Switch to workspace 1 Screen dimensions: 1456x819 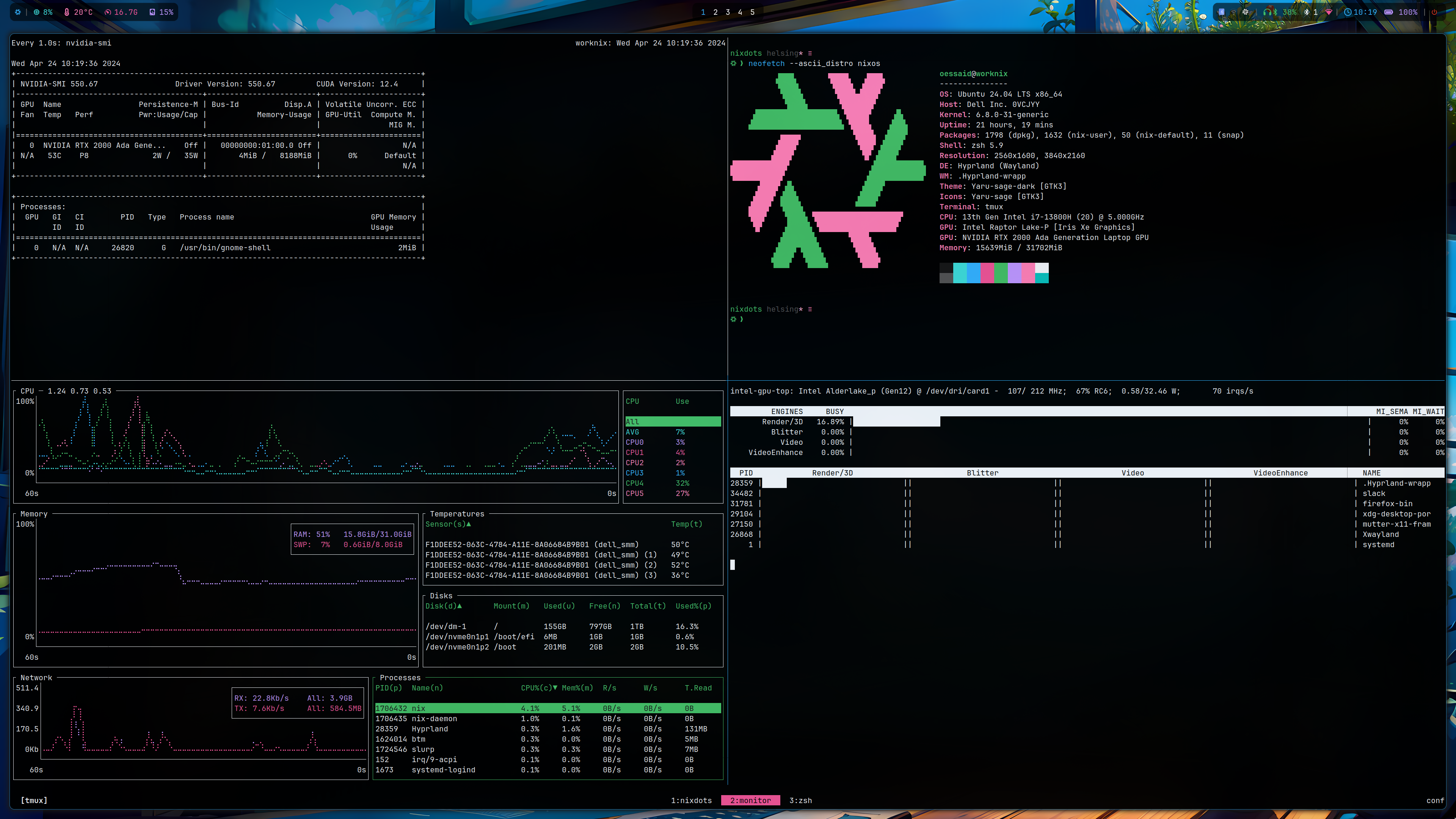point(703,12)
